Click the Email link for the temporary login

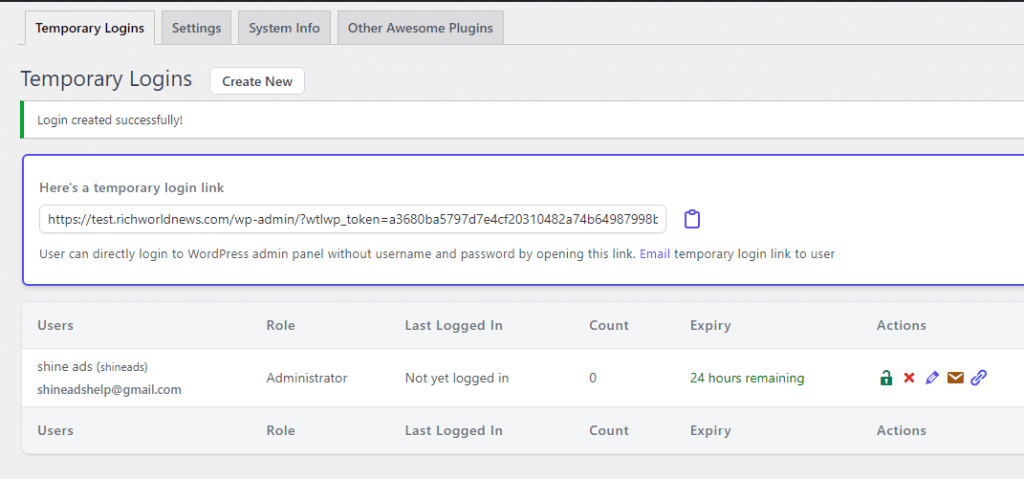click(655, 254)
